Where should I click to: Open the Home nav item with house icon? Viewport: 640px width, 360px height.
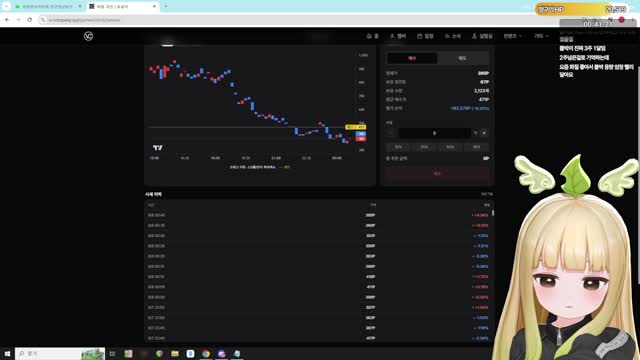372,36
